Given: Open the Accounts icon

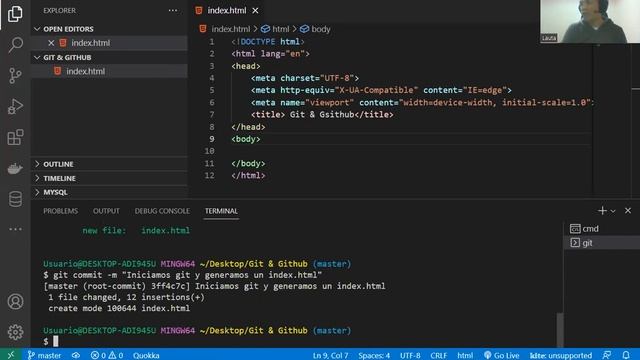Looking at the screenshot, I should [x=15, y=302].
